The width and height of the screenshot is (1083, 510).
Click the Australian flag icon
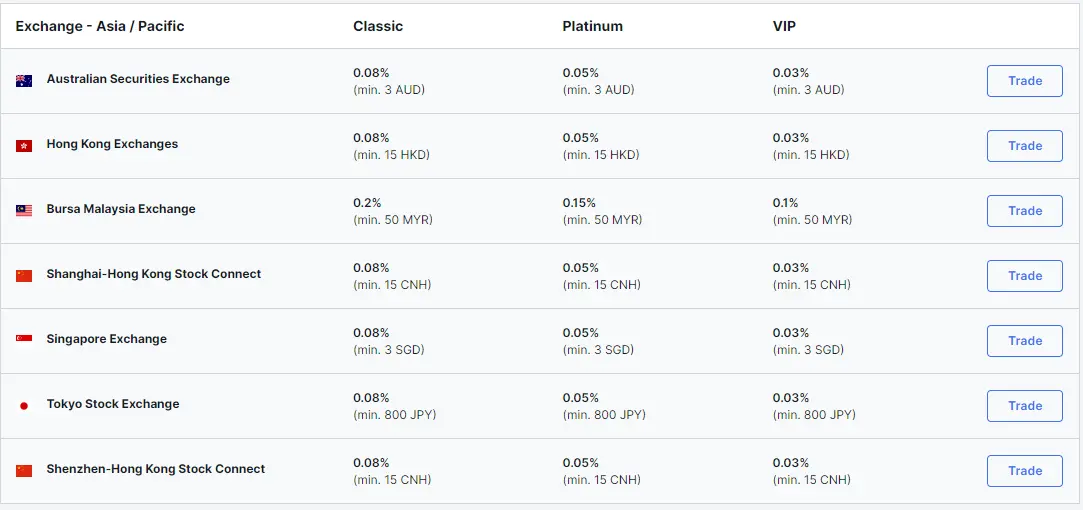click(x=24, y=81)
